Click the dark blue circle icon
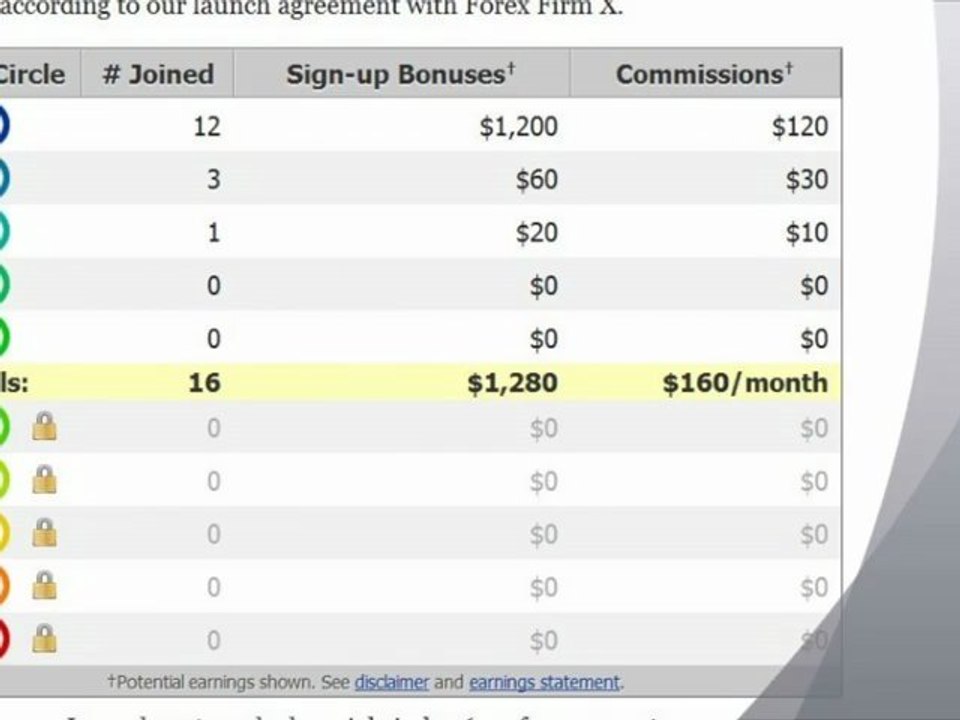This screenshot has height=720, width=960. coord(4,125)
